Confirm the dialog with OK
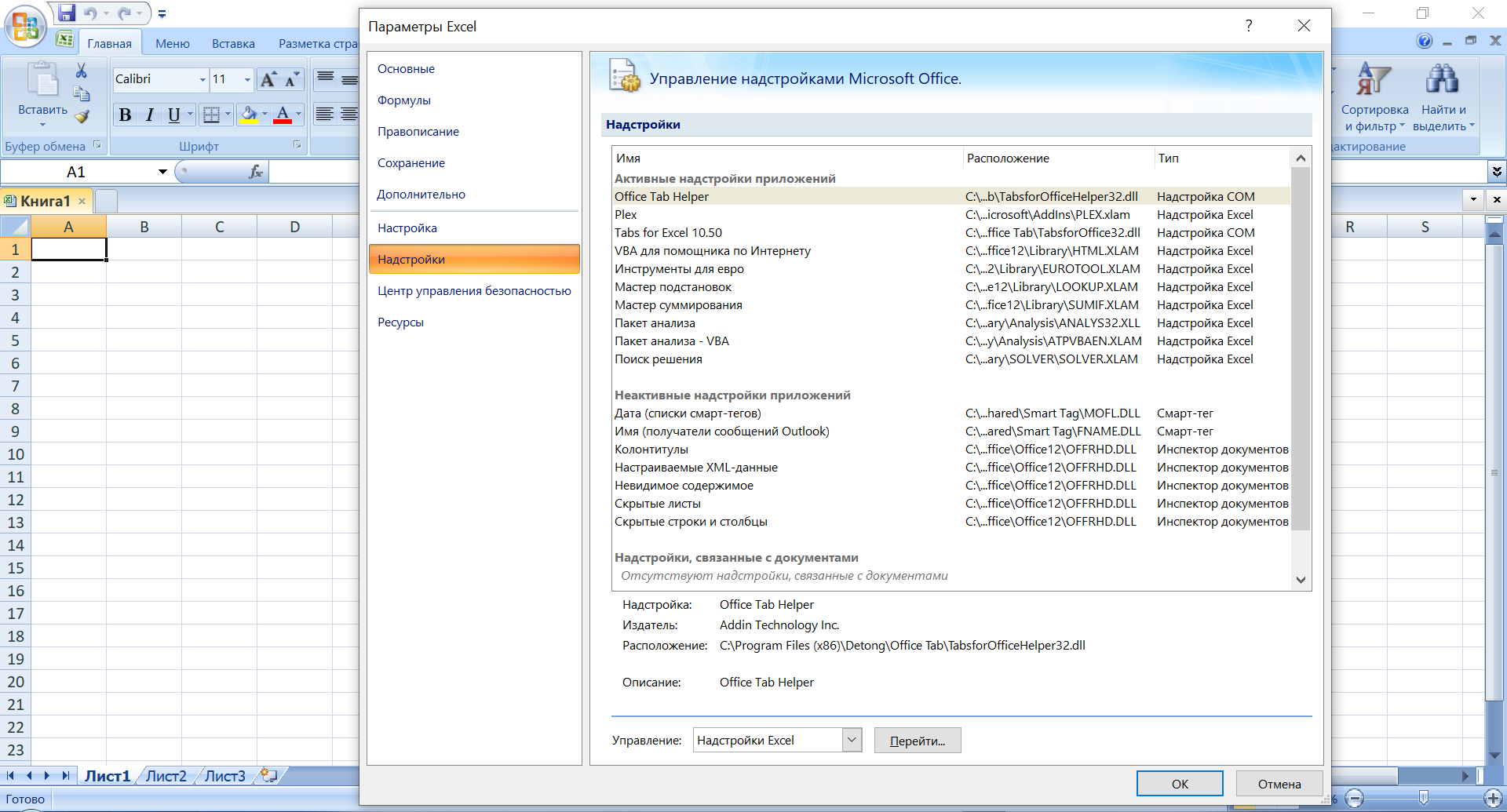This screenshot has height=812, width=1507. point(1180,784)
